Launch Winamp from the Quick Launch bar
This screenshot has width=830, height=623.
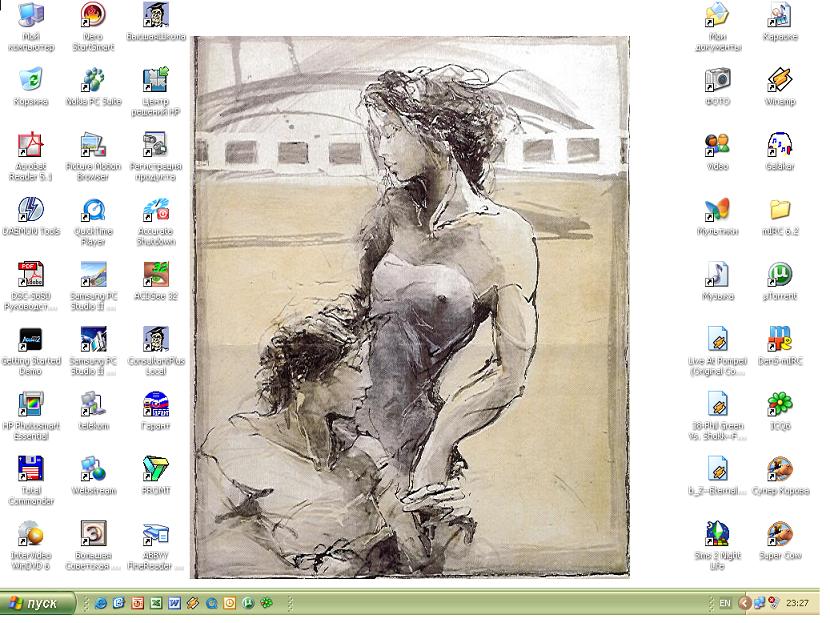coord(193,603)
